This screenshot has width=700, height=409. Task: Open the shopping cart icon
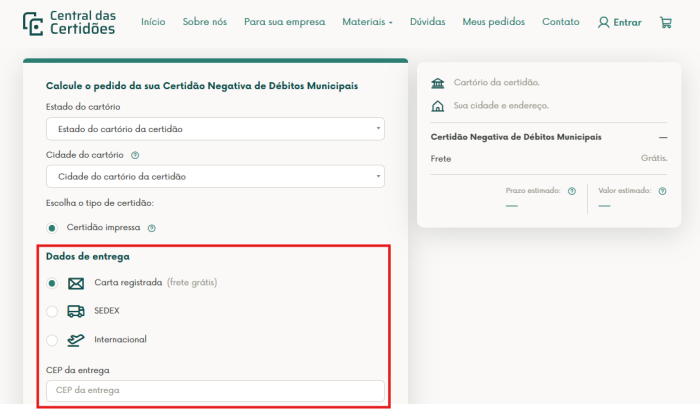[x=666, y=22]
